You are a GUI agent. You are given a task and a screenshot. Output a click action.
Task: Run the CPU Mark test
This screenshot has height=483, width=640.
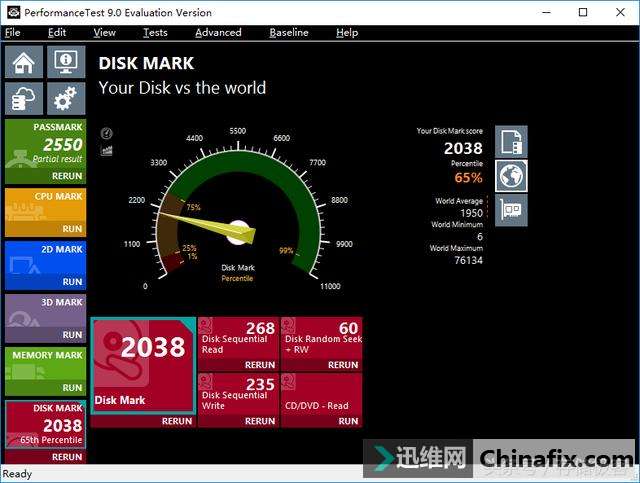[x=72, y=229]
